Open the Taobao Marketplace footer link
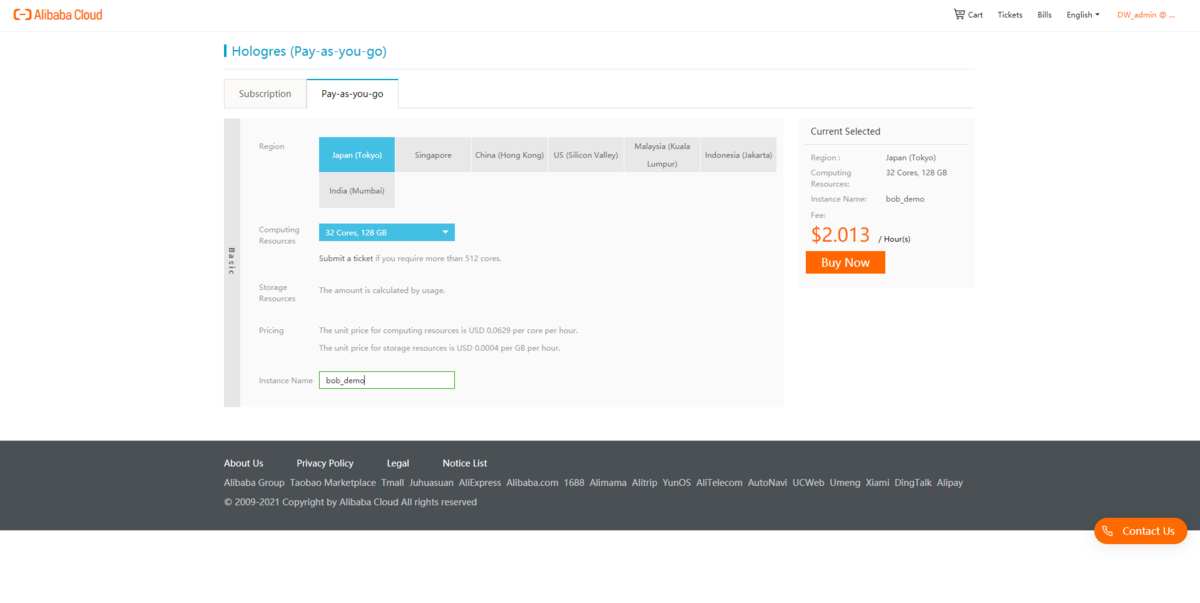Screen dimensions: 1200x603 (333, 482)
